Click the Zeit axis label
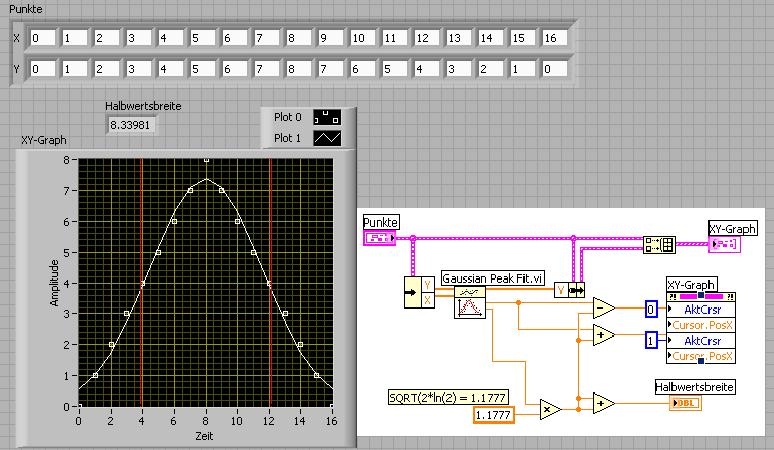Image resolution: width=774 pixels, height=450 pixels. 204,436
